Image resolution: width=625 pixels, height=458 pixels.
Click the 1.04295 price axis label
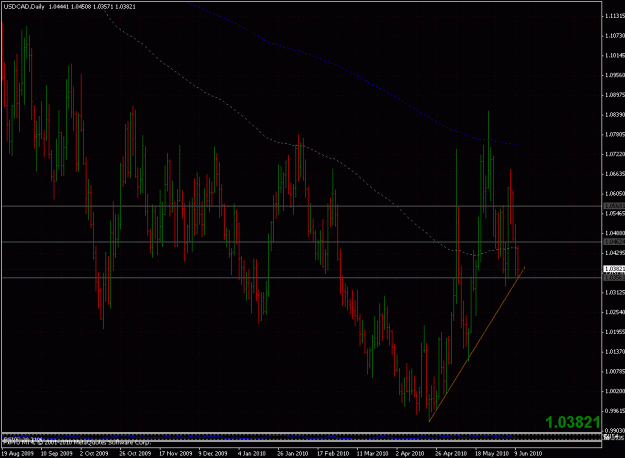pos(614,253)
